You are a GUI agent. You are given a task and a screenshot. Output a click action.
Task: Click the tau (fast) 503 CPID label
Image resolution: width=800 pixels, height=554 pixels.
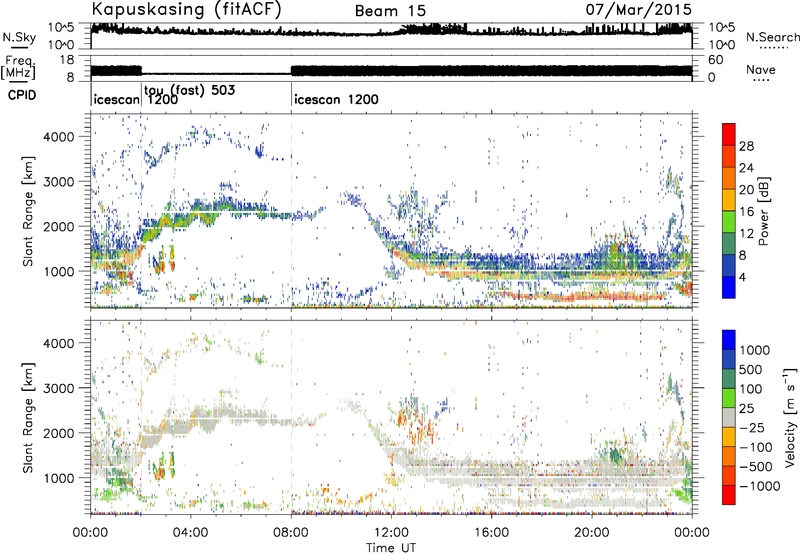(x=189, y=90)
